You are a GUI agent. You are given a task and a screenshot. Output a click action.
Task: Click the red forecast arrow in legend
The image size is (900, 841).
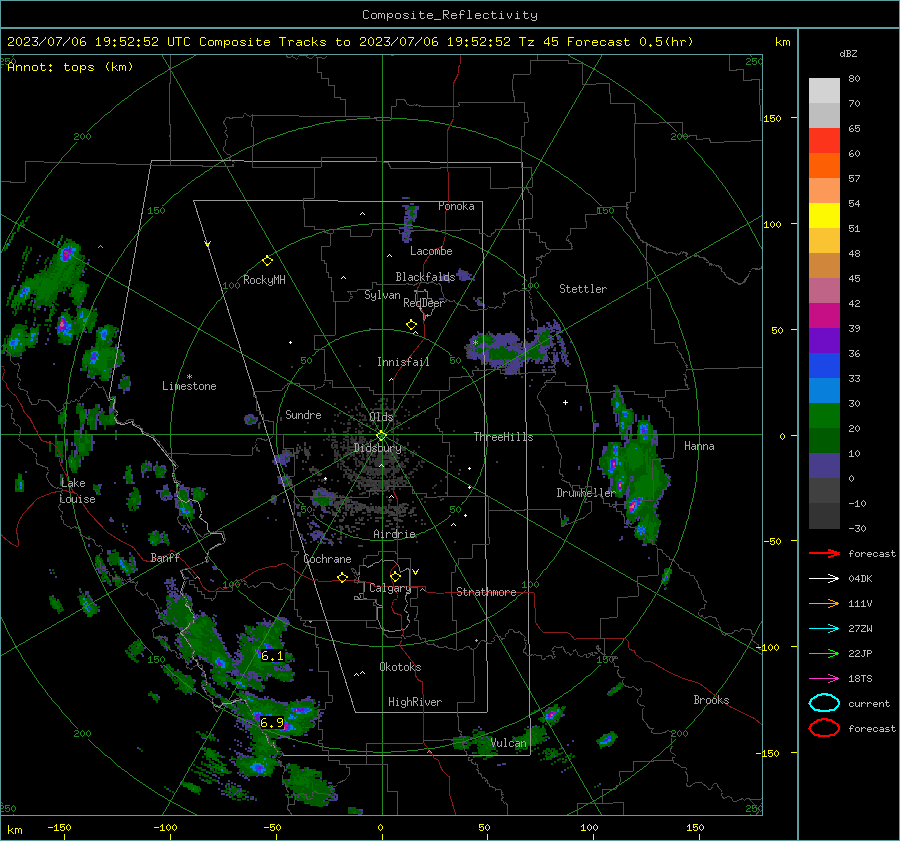tap(824, 553)
